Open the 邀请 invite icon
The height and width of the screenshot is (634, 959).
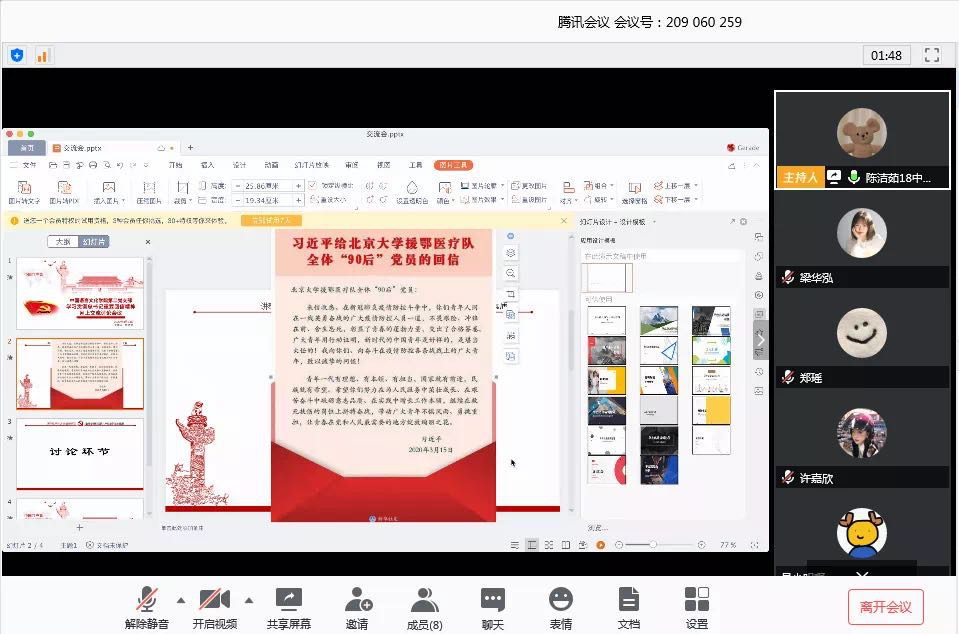click(x=357, y=607)
